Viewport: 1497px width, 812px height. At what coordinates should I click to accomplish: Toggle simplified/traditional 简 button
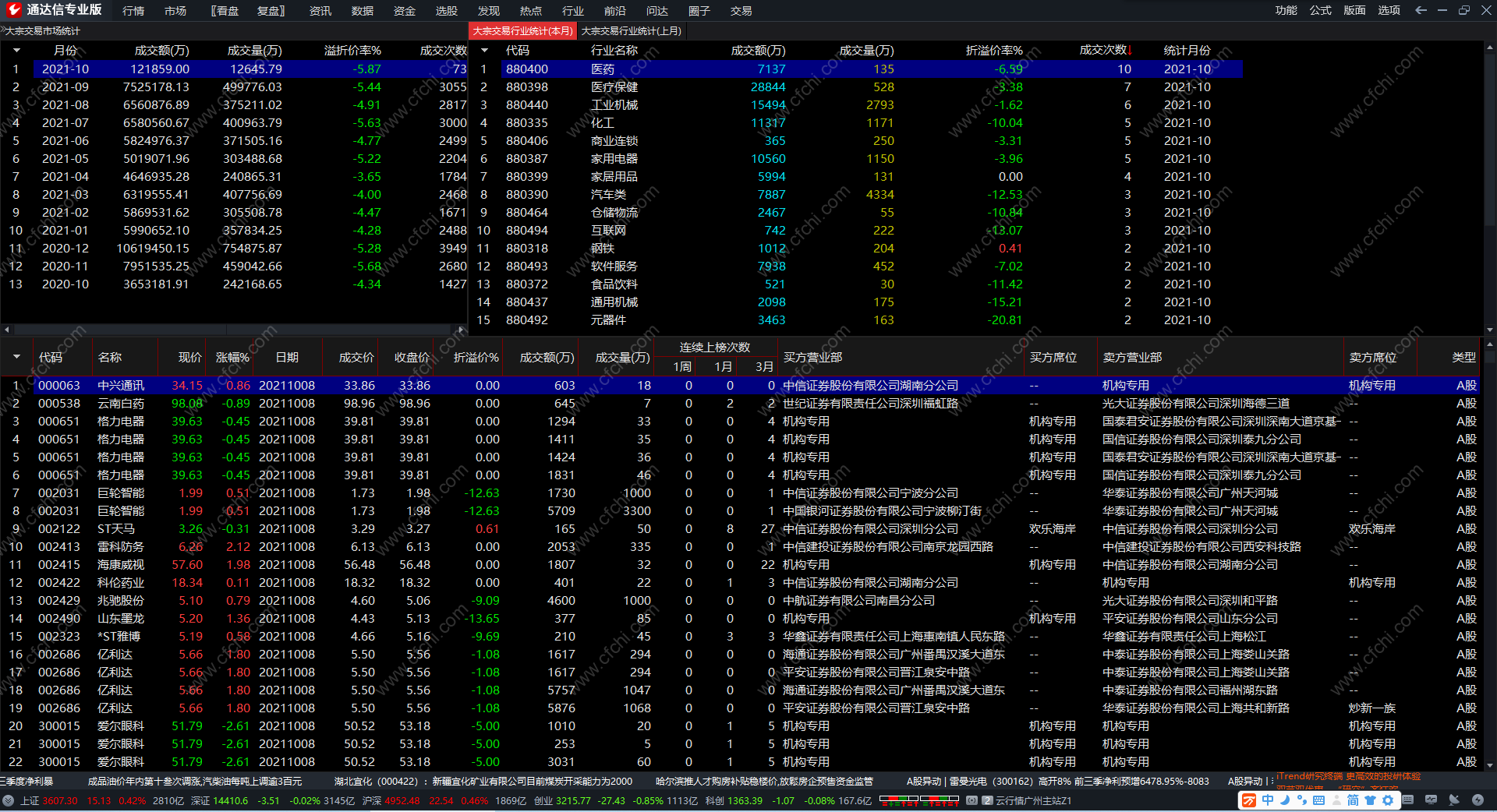pyautogui.click(x=1353, y=800)
